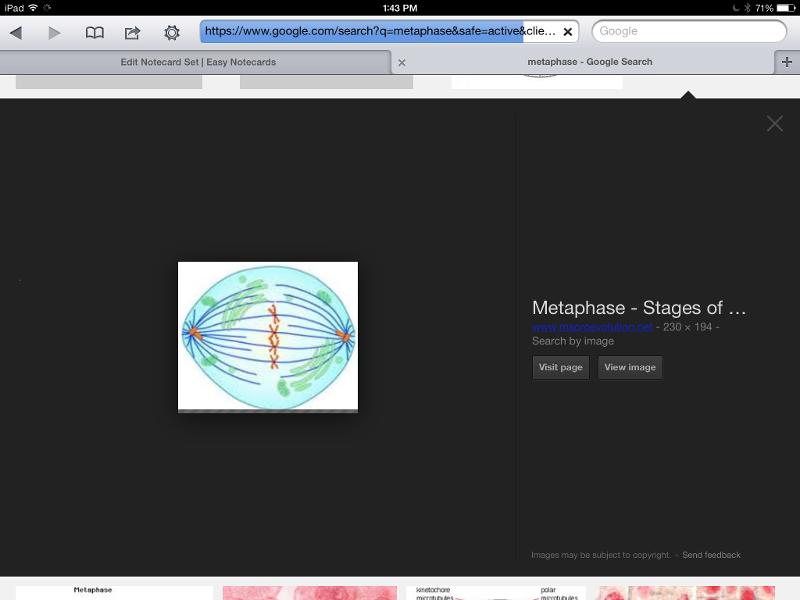Clear the URL with the x icon
Image resolution: width=800 pixels, height=600 pixels.
coord(568,32)
